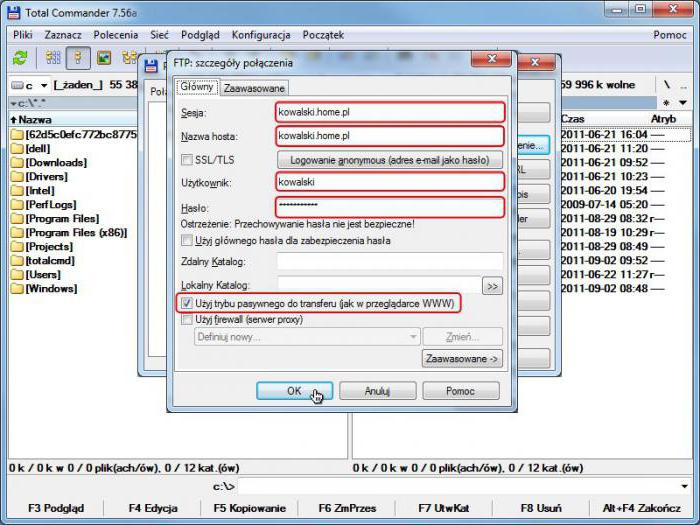Viewport: 700px width, 525px height.
Task: Click the Hasło password field
Action: pyautogui.click(x=390, y=207)
